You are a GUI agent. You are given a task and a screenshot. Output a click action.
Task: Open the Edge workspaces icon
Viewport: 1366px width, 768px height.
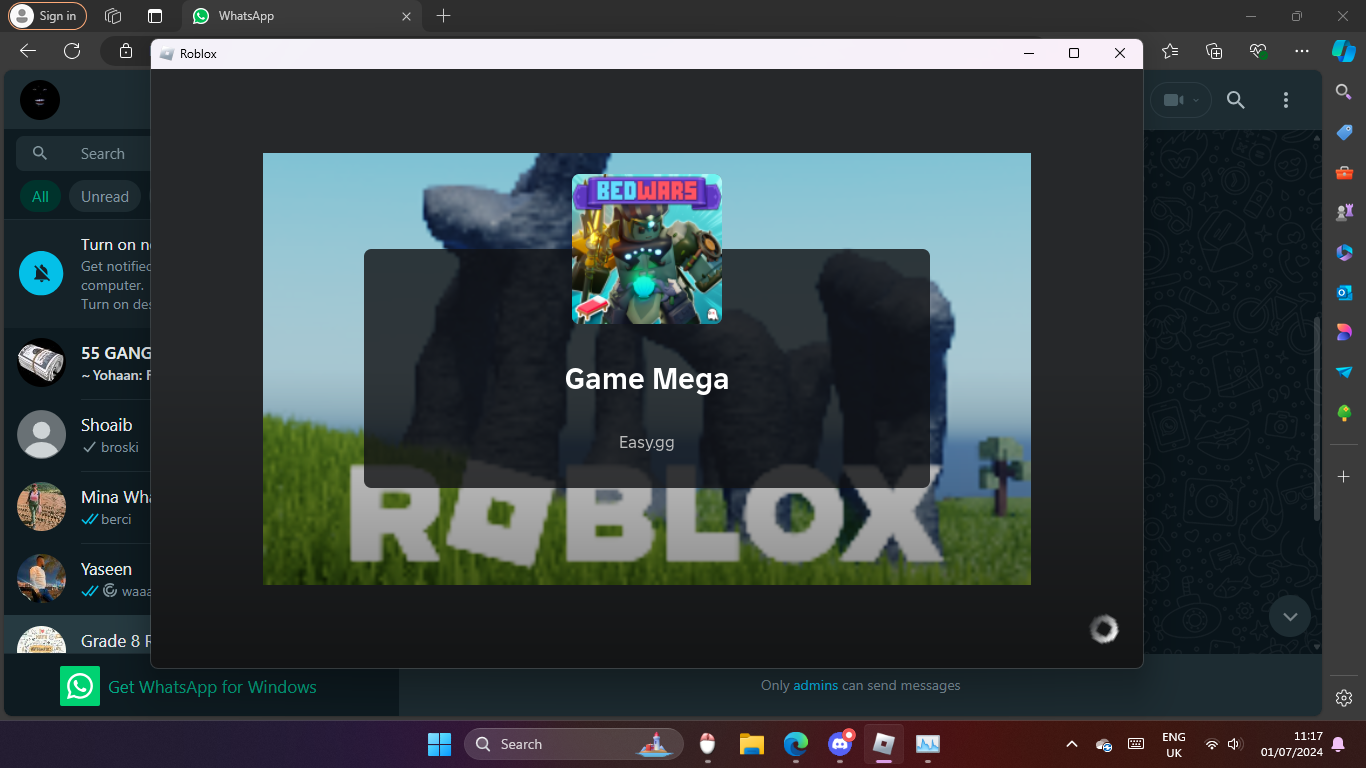tap(113, 16)
